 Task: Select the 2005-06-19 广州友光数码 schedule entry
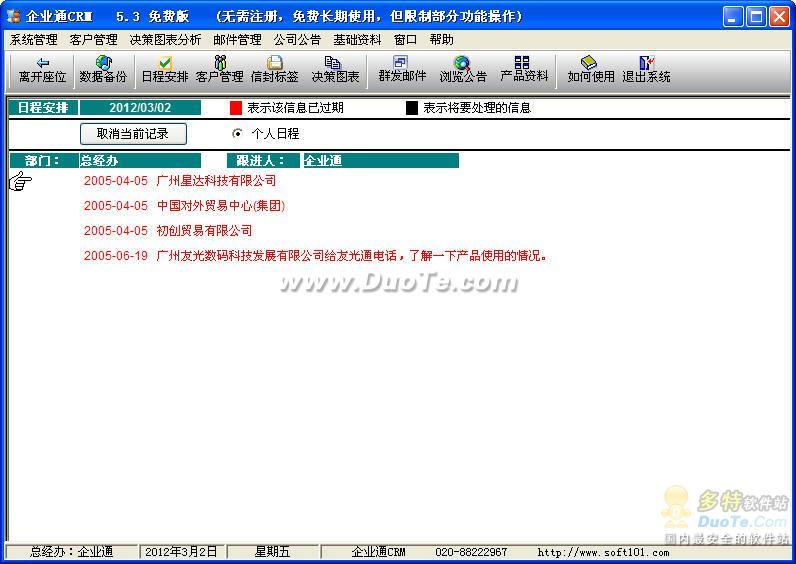tap(315, 255)
